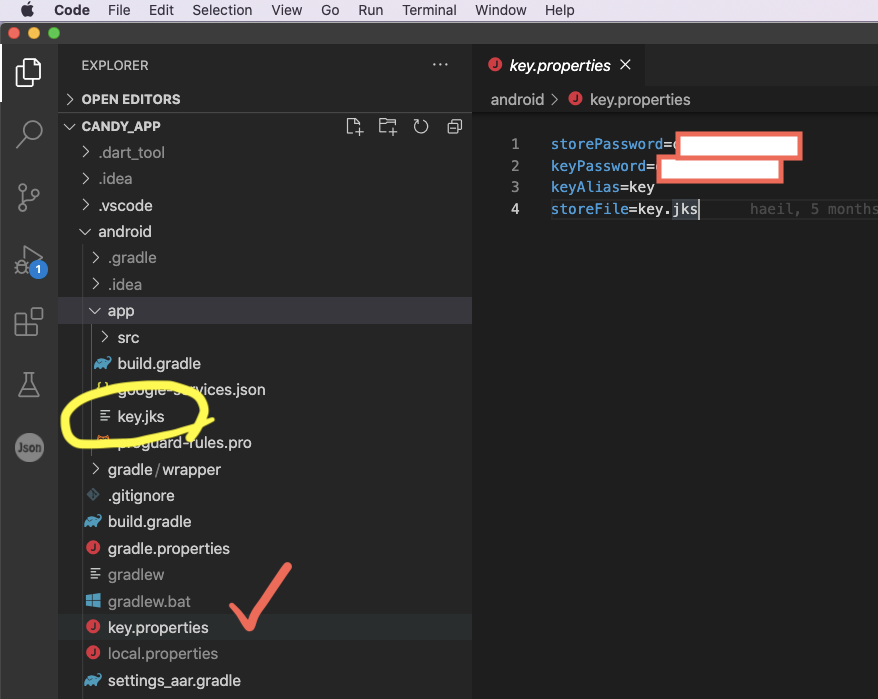Click android in the breadcrumb bar

coord(517,99)
